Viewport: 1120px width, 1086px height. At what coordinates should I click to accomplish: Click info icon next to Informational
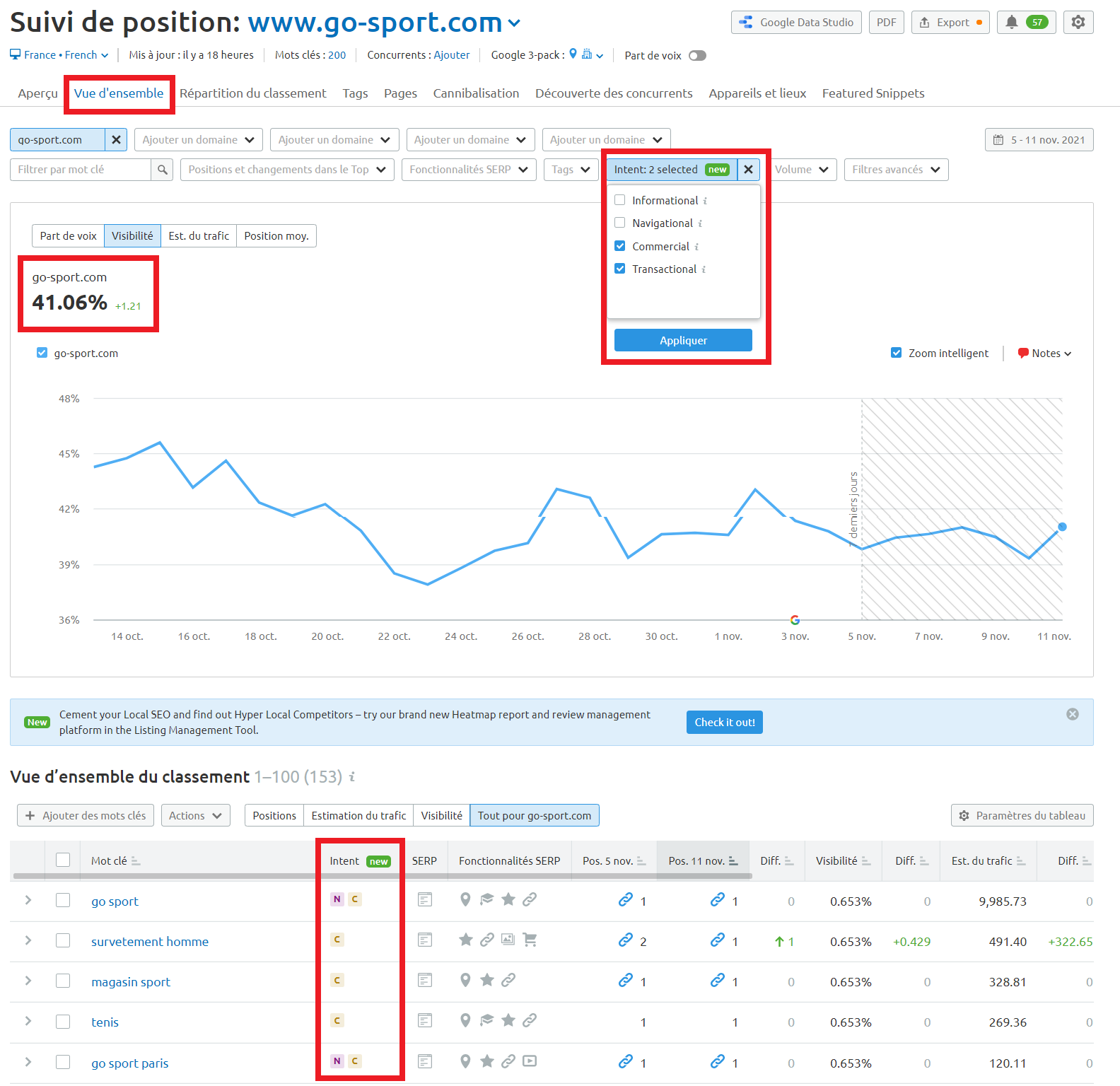705,201
